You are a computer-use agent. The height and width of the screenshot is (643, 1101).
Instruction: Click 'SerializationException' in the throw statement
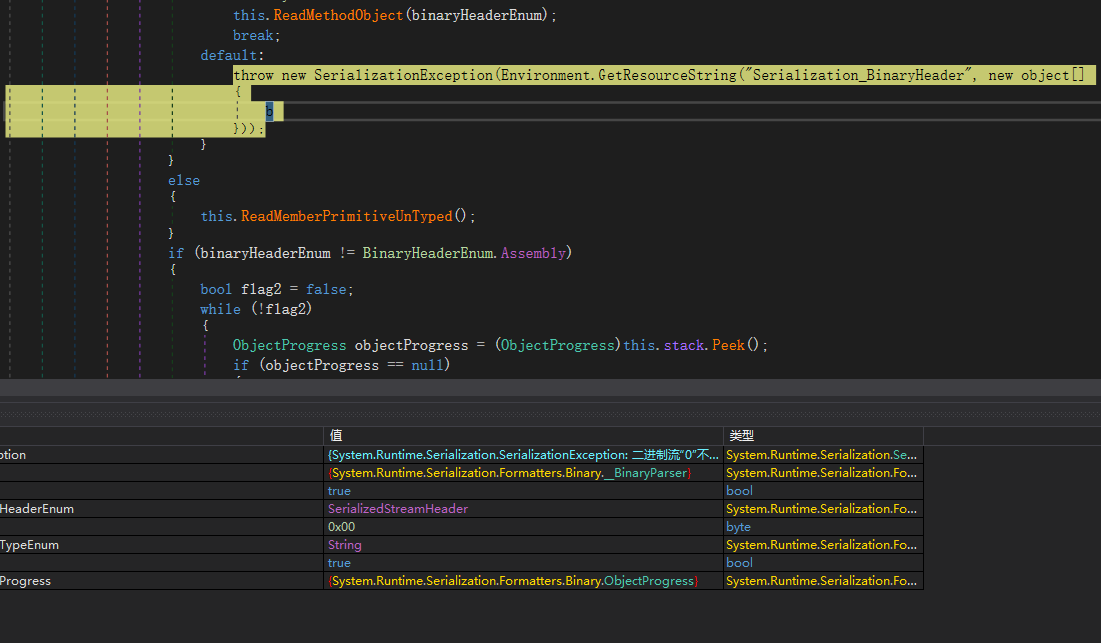(404, 75)
